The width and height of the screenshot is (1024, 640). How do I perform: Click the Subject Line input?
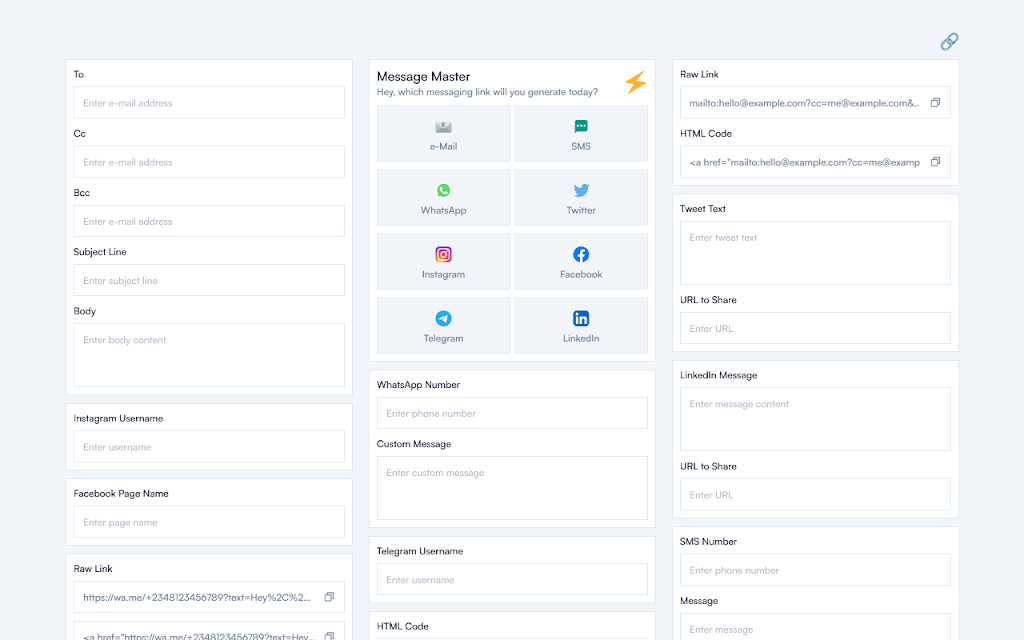click(209, 280)
